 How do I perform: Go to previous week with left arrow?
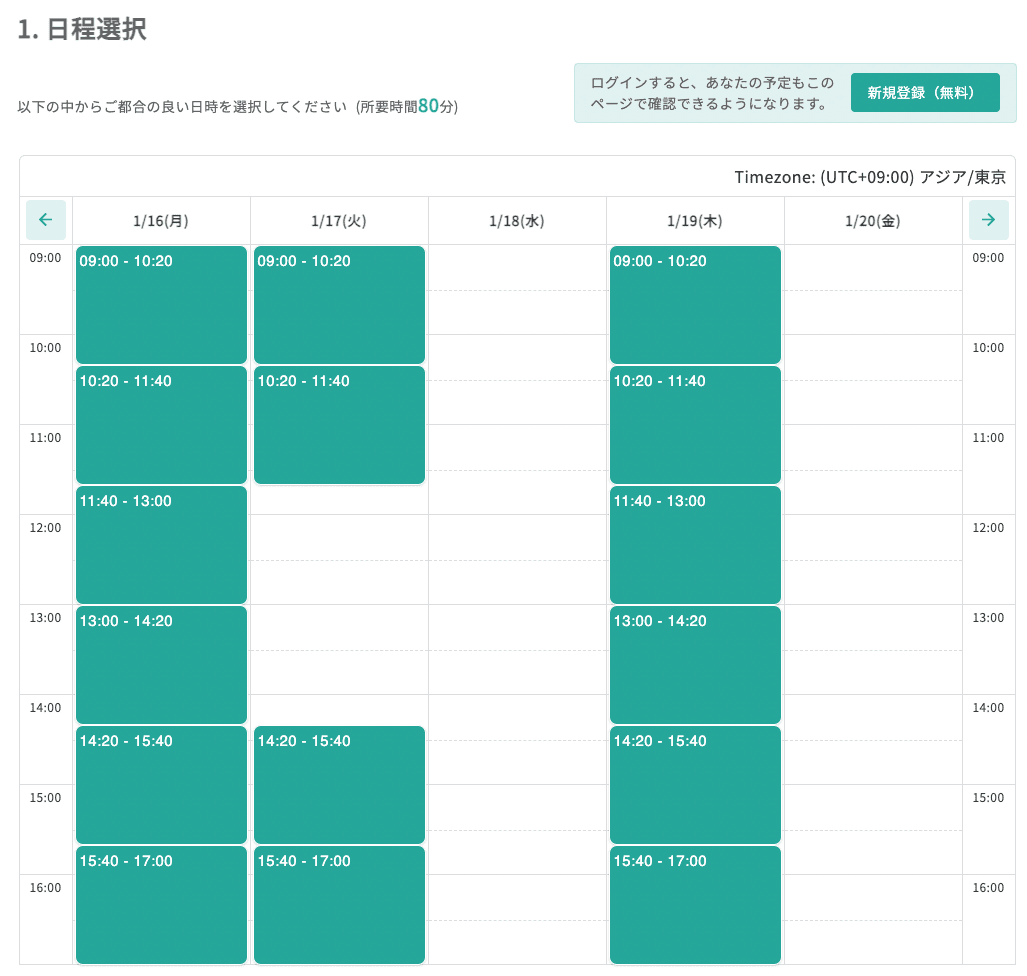[45, 220]
